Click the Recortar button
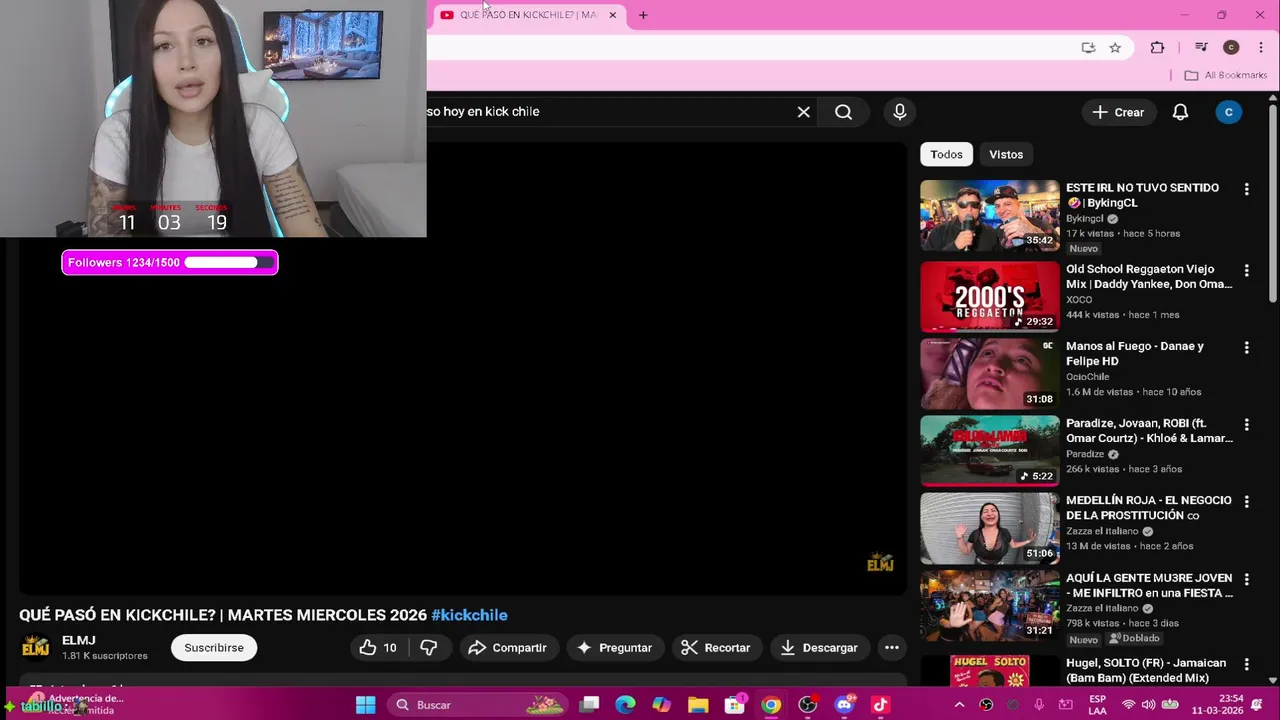 (x=716, y=648)
